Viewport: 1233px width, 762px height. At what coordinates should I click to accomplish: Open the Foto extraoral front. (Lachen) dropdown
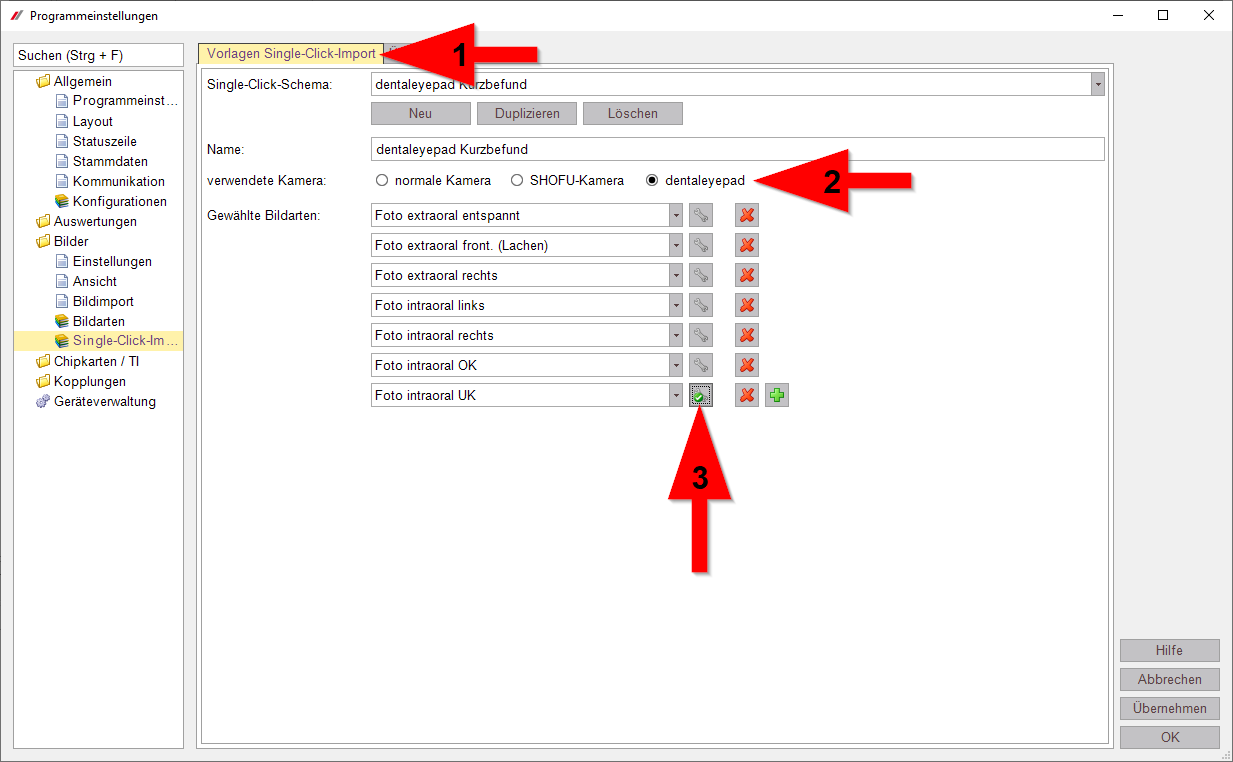pyautogui.click(x=676, y=245)
